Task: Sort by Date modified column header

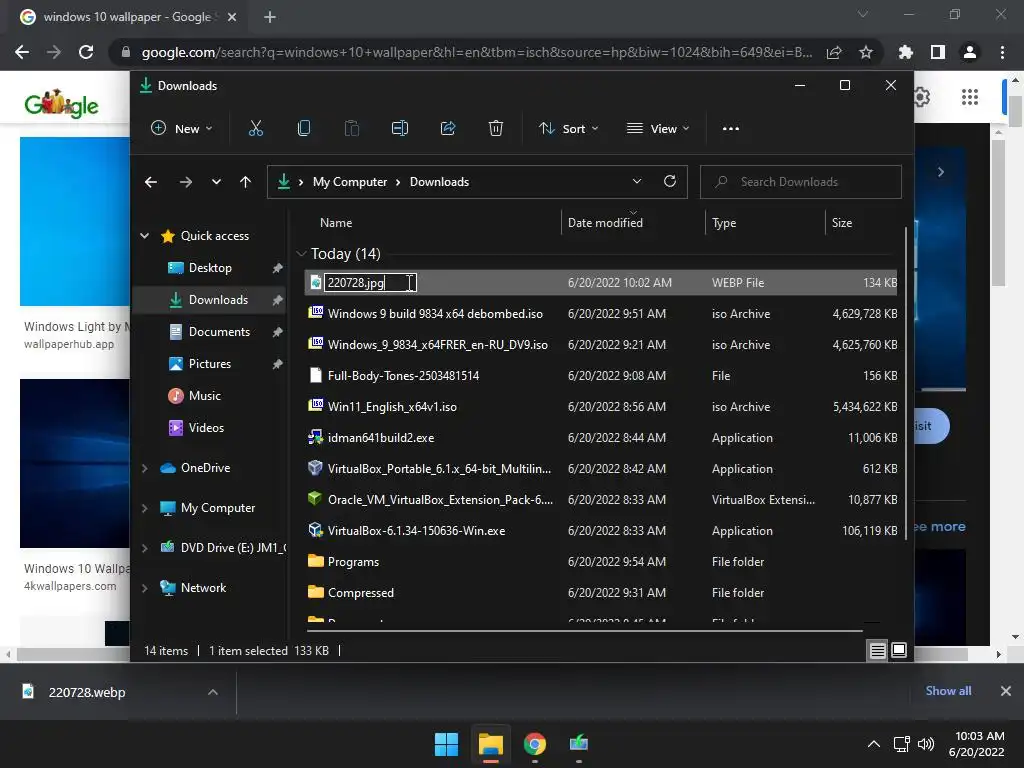Action: coord(605,223)
